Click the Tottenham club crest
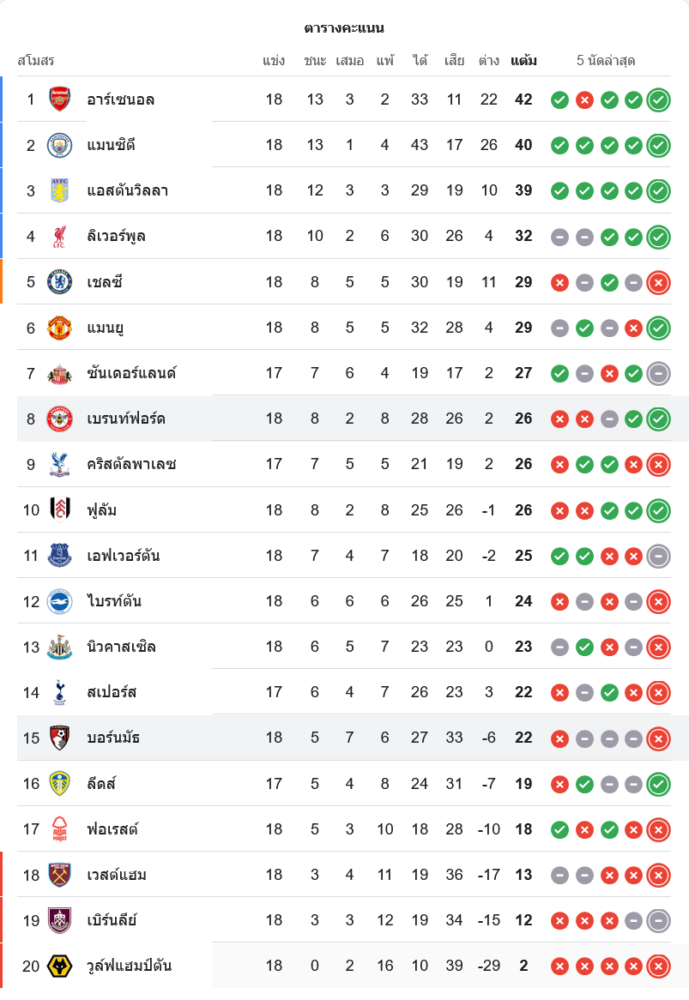 (x=60, y=692)
